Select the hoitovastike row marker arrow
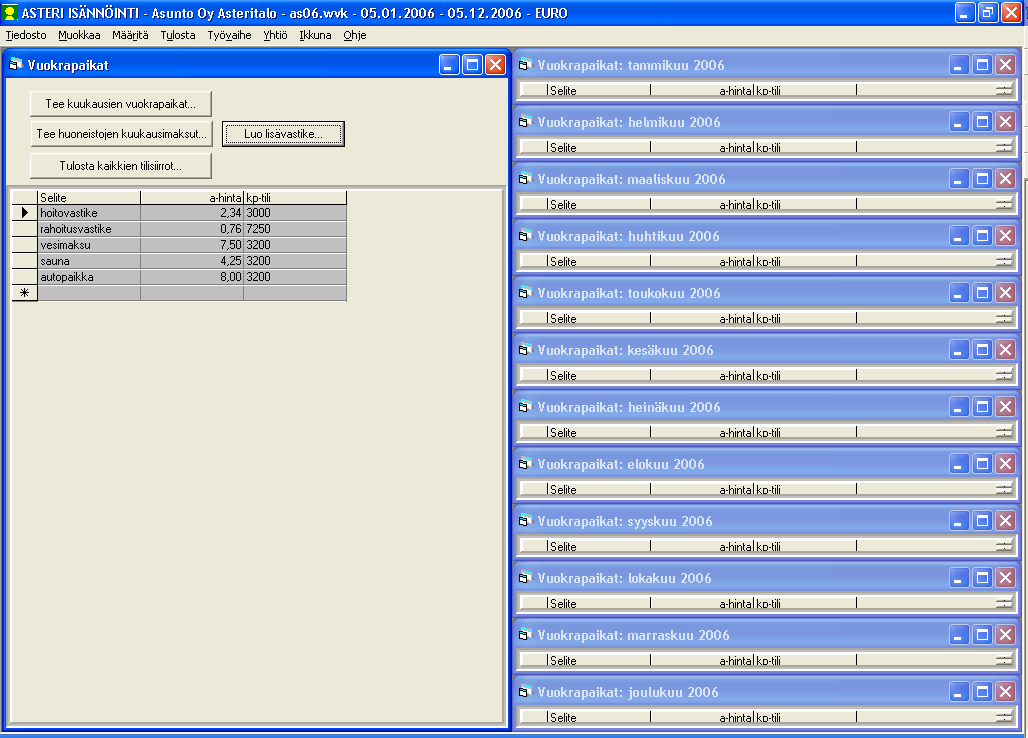 [25, 212]
